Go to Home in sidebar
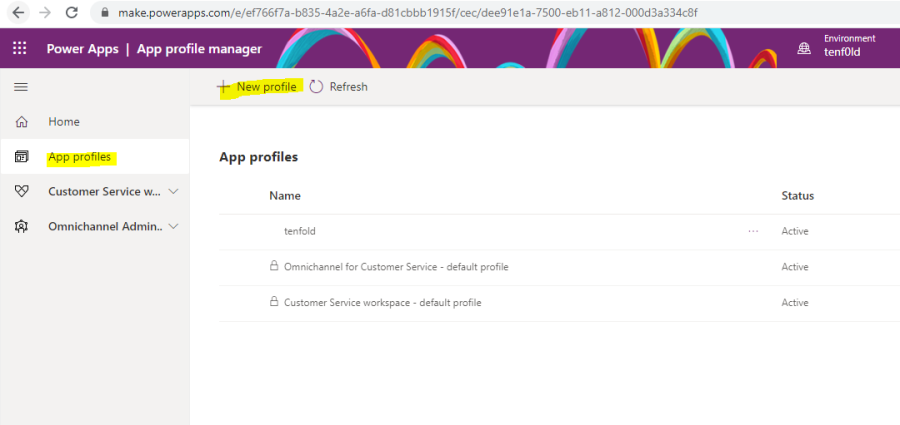900x425 pixels. (64, 122)
